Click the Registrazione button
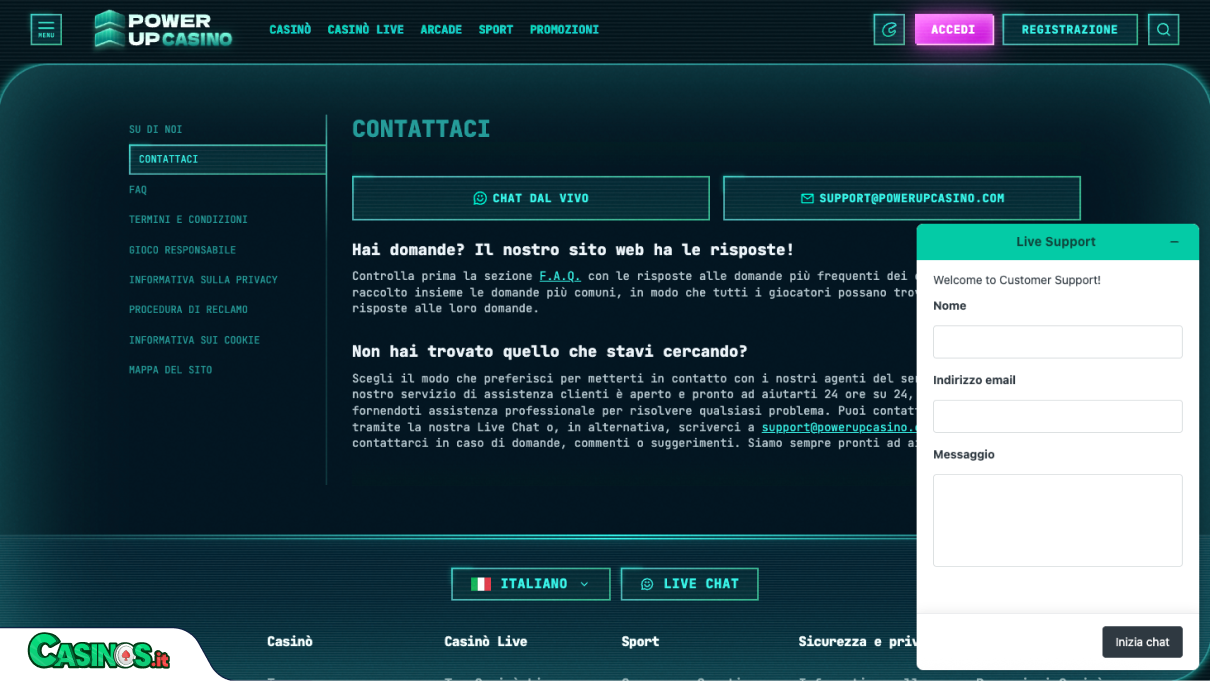Screen dimensions: 1210x681 click(x=1070, y=30)
